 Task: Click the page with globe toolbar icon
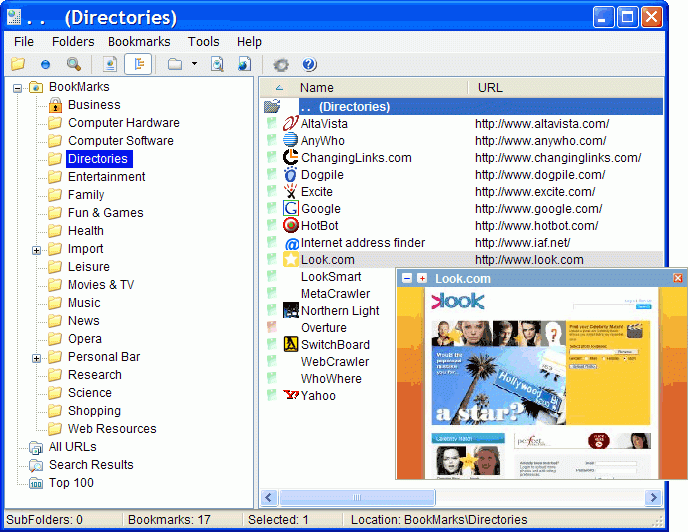pyautogui.click(x=244, y=64)
